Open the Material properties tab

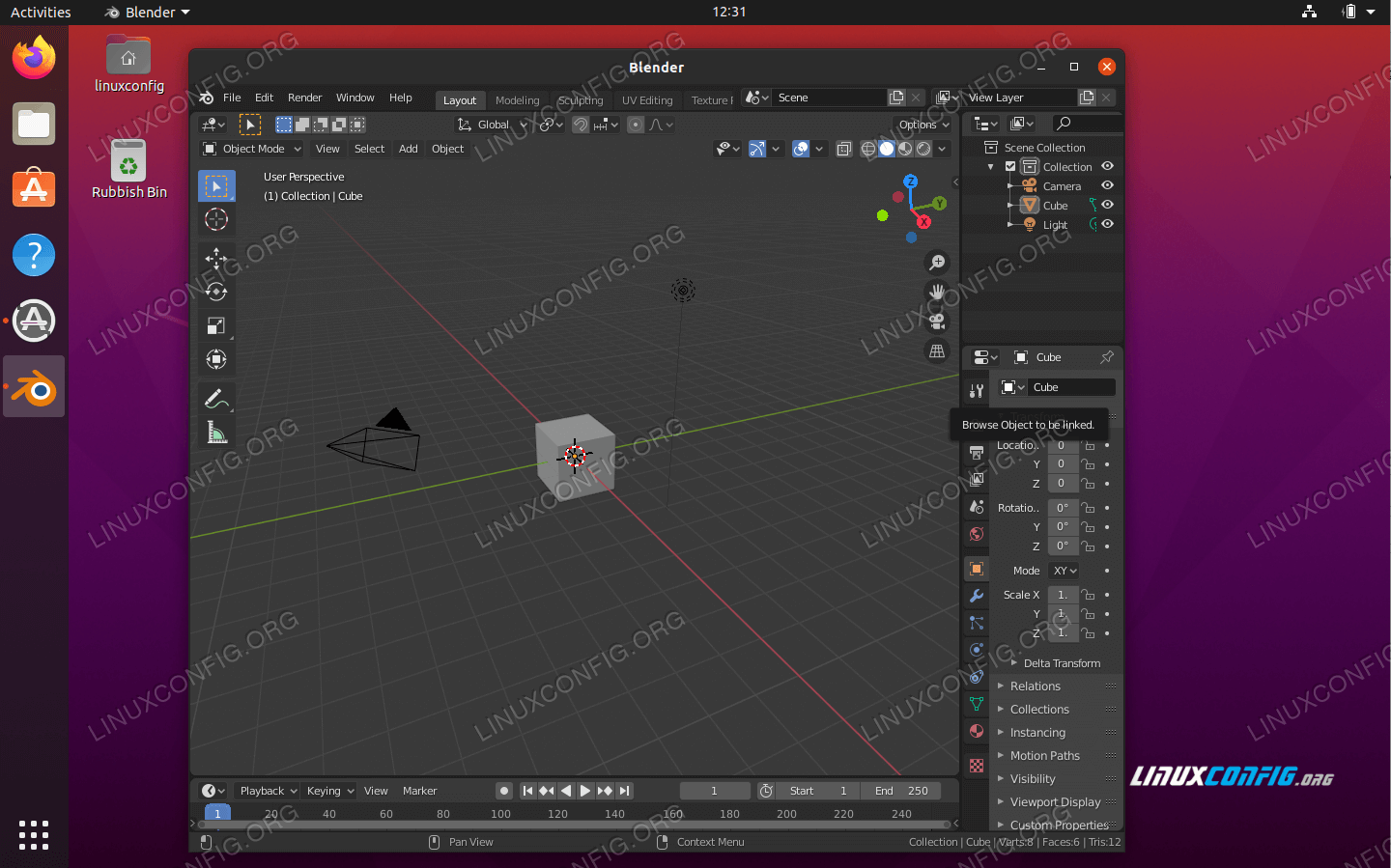(977, 731)
